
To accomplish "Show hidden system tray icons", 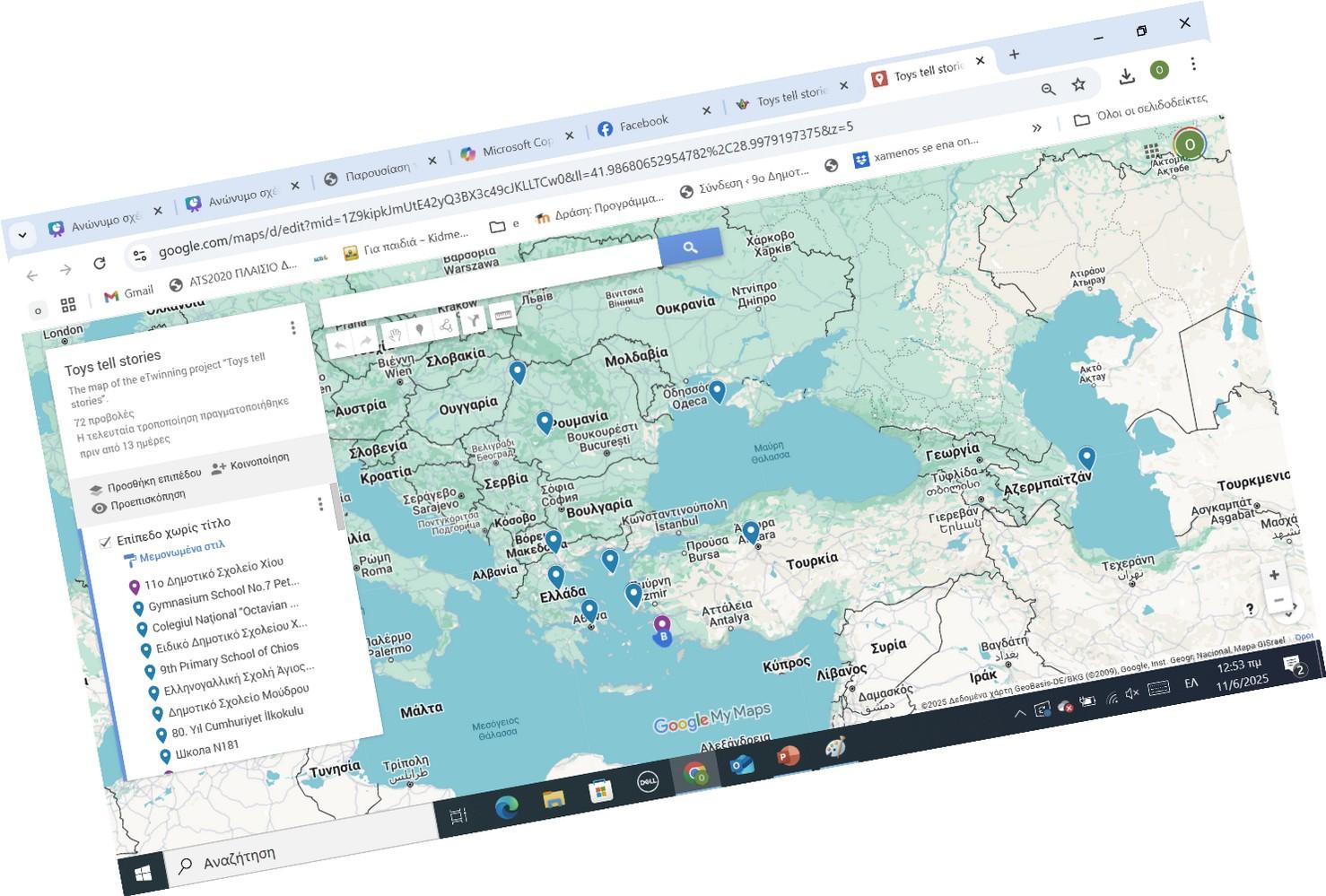I will click(x=1019, y=714).
